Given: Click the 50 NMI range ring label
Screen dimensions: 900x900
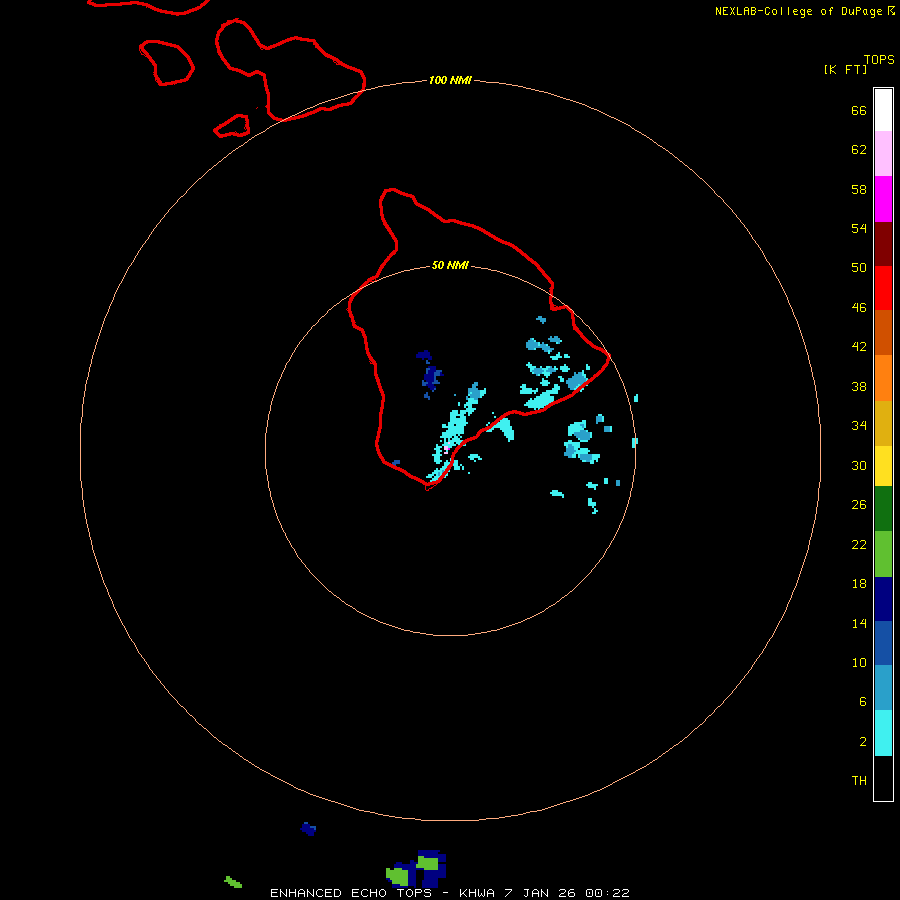Looking at the screenshot, I should tap(450, 265).
